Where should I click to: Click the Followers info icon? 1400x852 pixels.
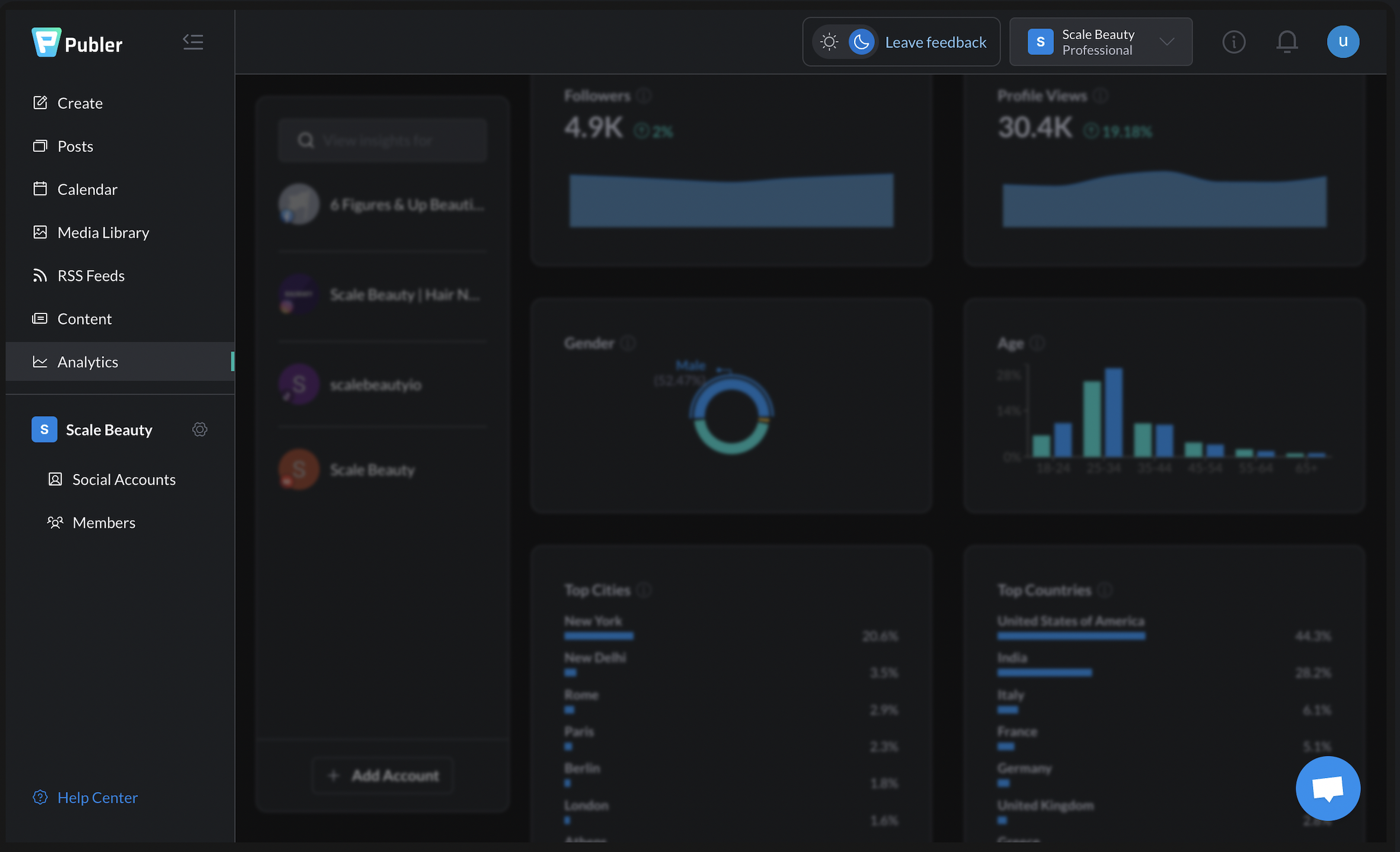click(x=644, y=95)
